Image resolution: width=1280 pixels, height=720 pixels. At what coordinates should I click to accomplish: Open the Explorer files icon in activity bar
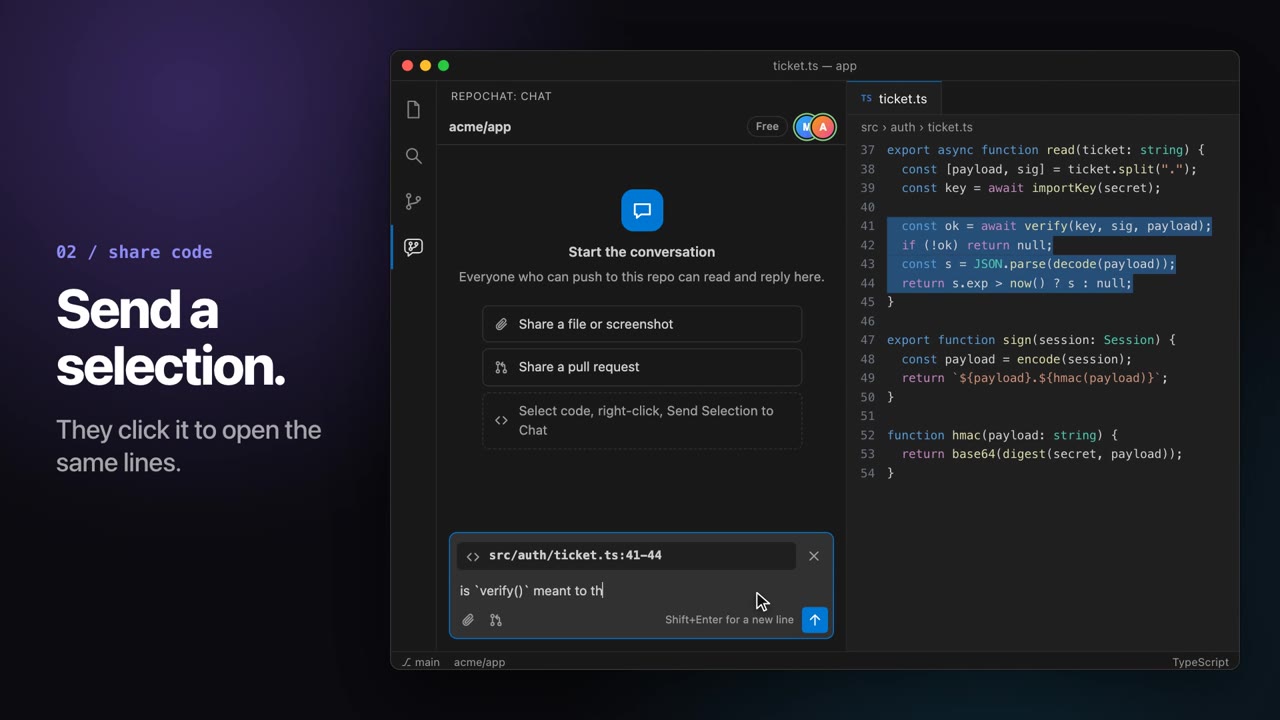pyautogui.click(x=413, y=110)
